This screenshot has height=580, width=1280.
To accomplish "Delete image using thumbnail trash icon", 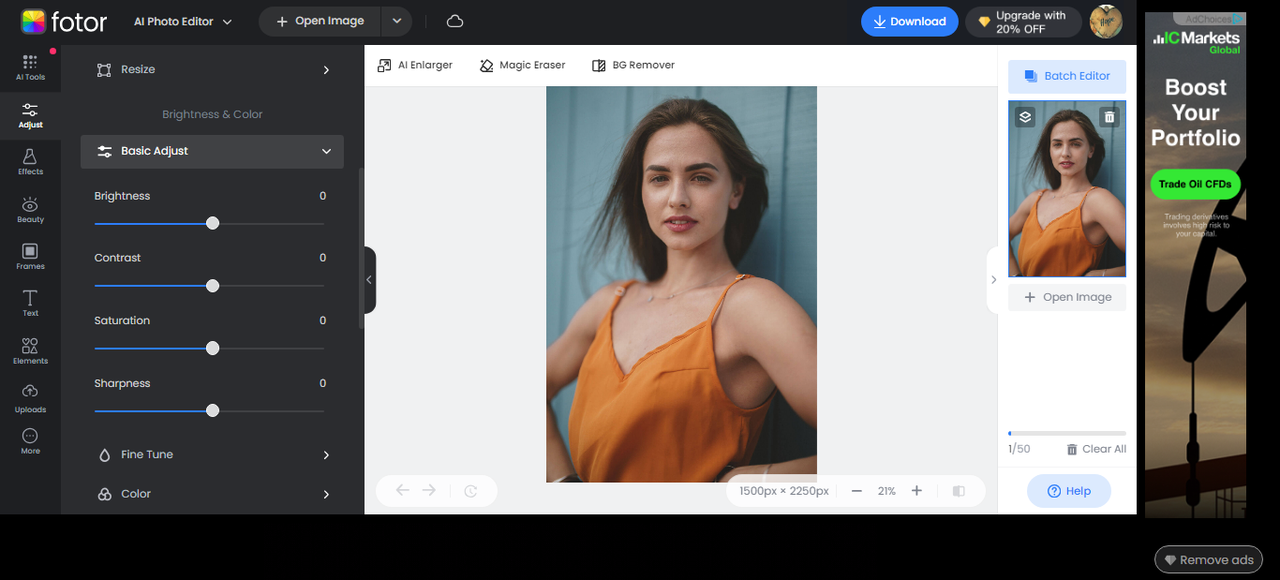I will [1109, 117].
